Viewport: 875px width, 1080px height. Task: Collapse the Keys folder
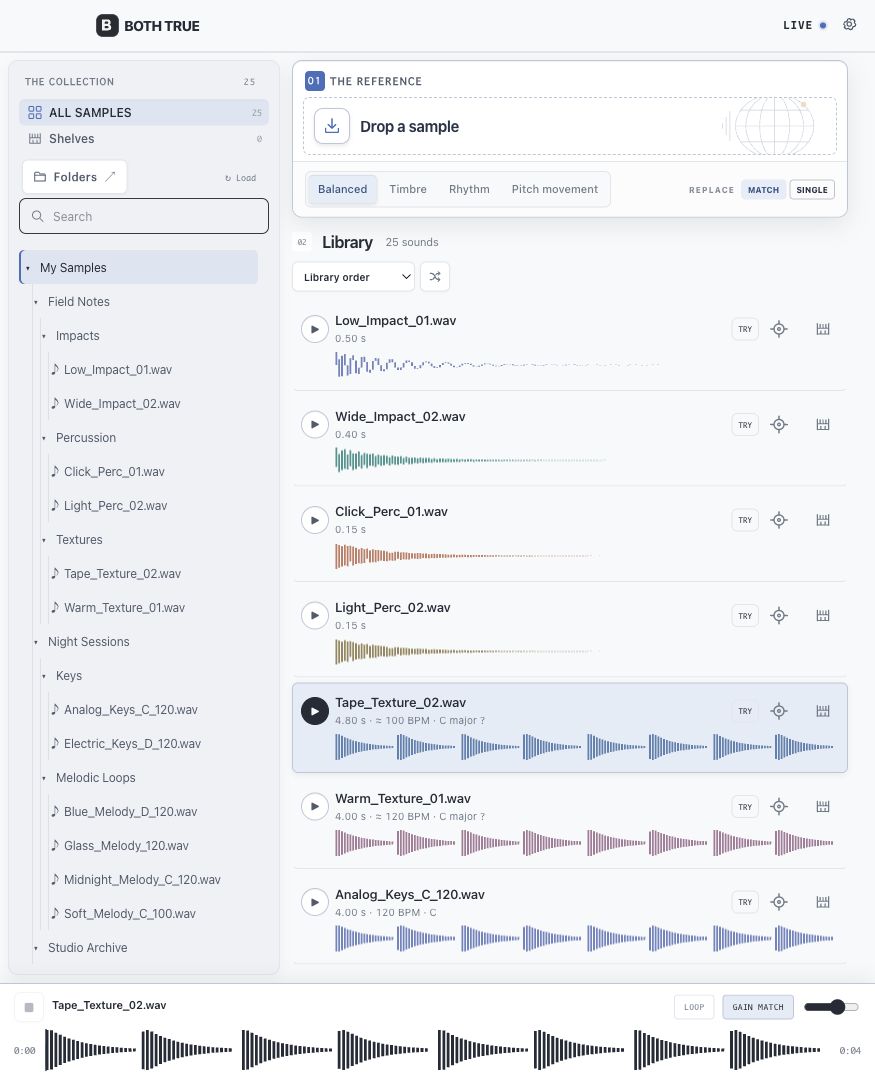[43, 676]
